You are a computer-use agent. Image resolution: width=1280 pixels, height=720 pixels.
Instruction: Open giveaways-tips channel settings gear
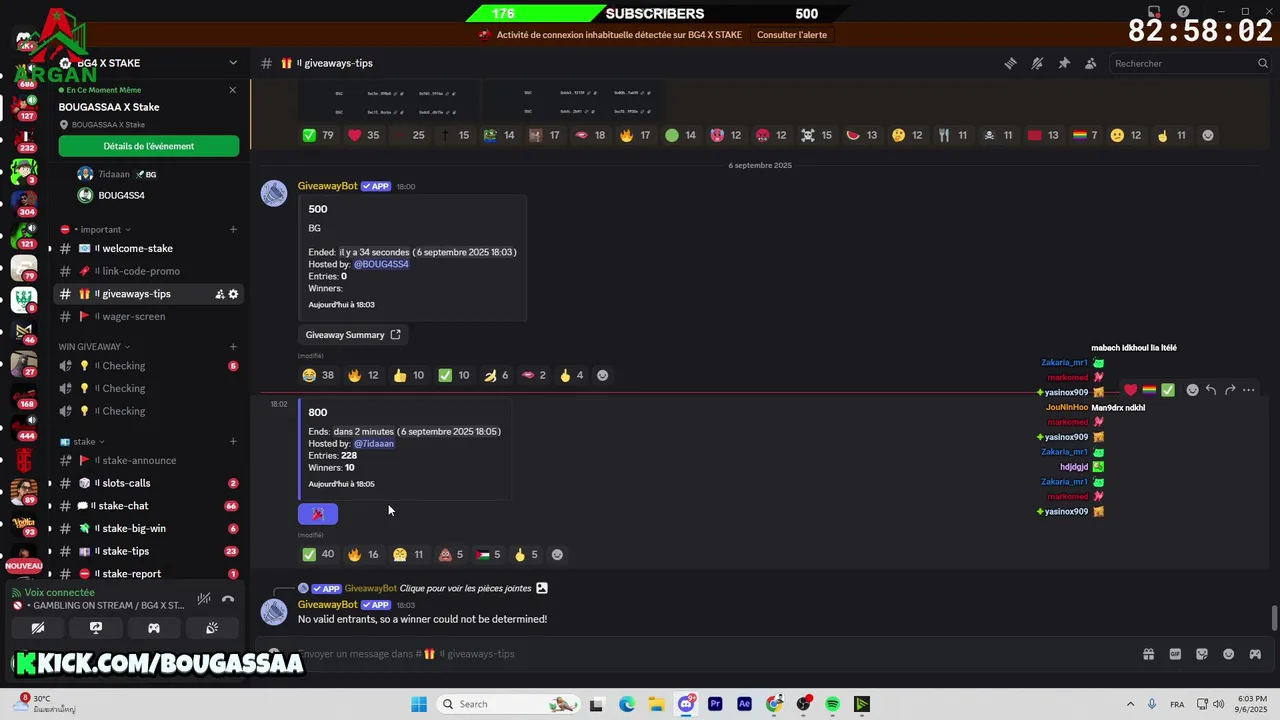(233, 294)
